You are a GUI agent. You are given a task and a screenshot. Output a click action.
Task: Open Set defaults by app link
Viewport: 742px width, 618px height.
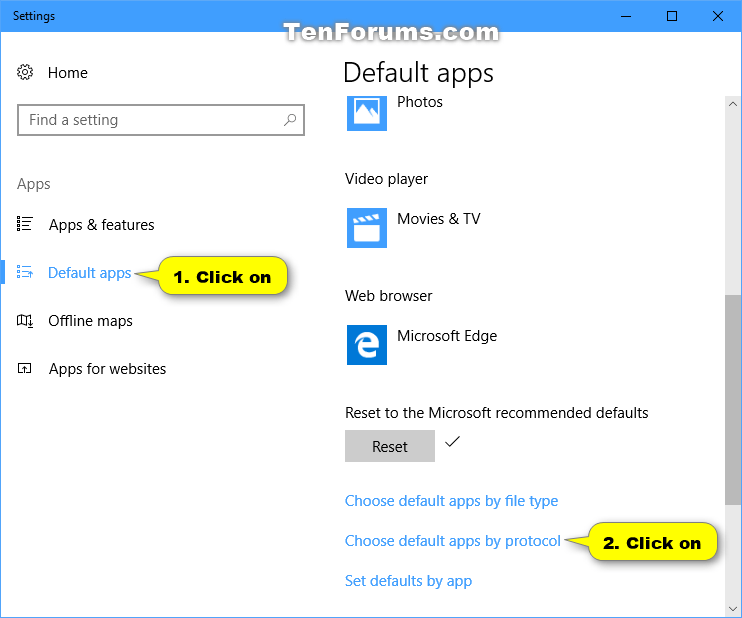(x=408, y=581)
